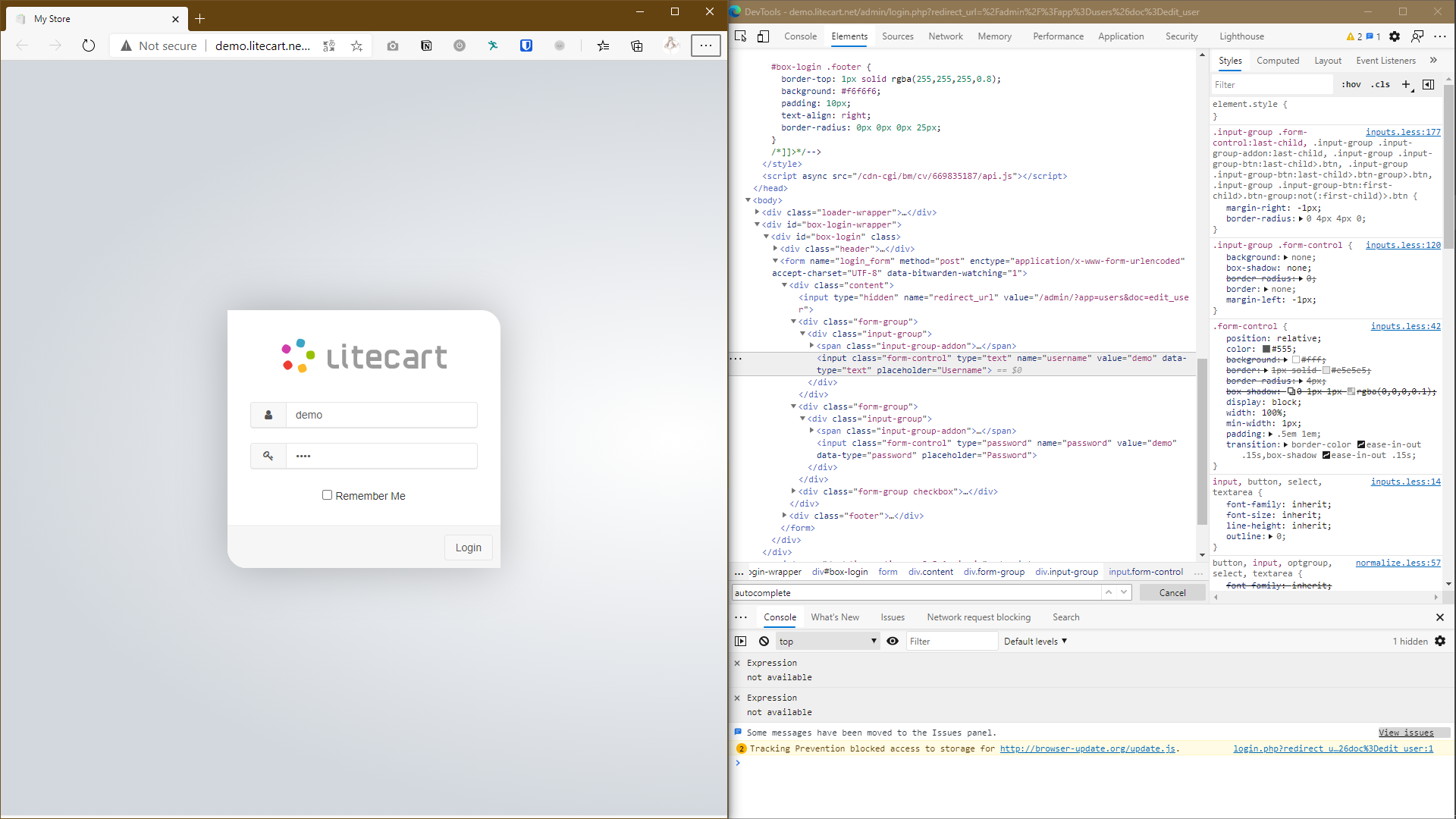The height and width of the screenshot is (819, 1456).
Task: Remove the second live Expression
Action: coord(737,698)
